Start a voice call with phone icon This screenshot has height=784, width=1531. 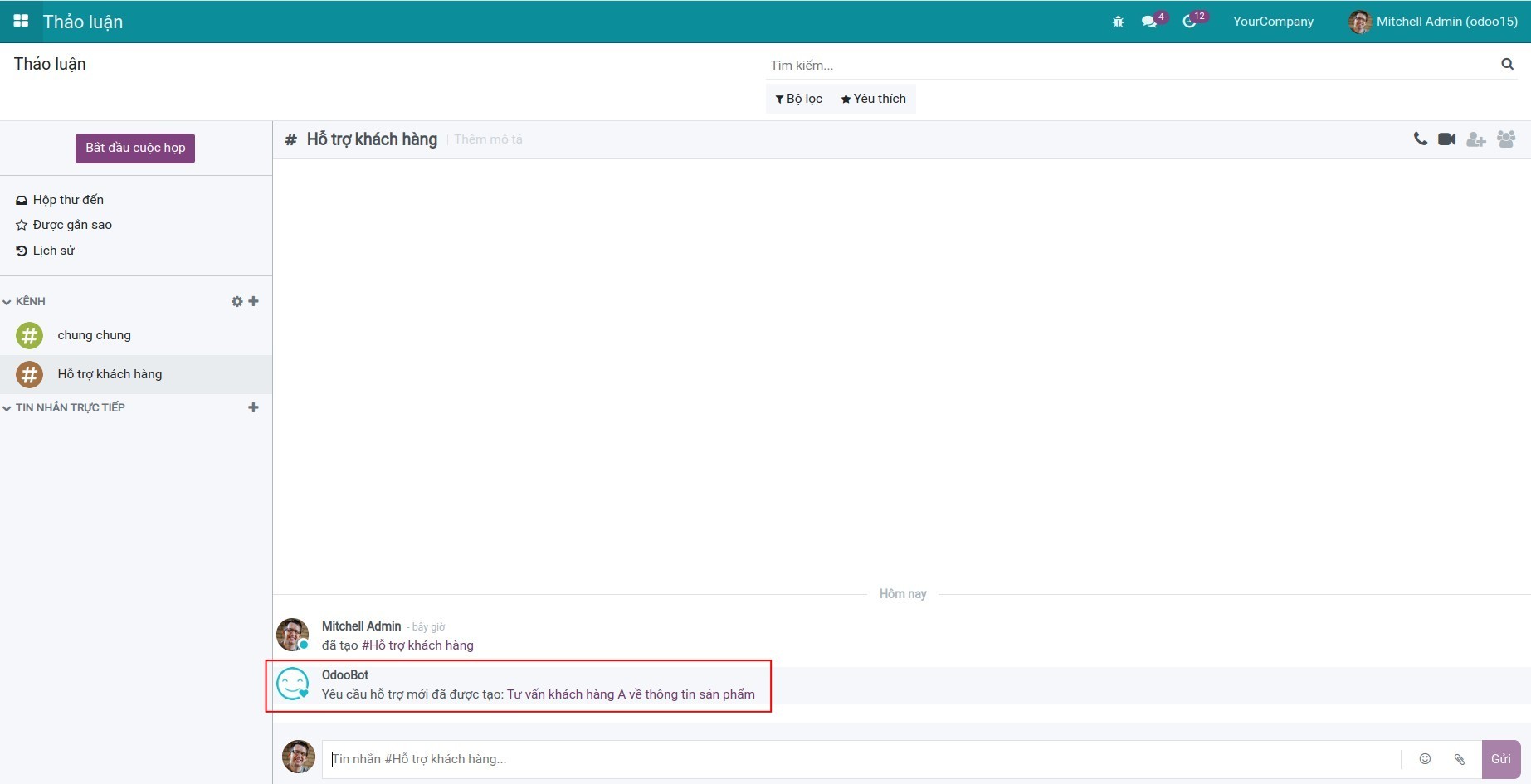[1420, 139]
